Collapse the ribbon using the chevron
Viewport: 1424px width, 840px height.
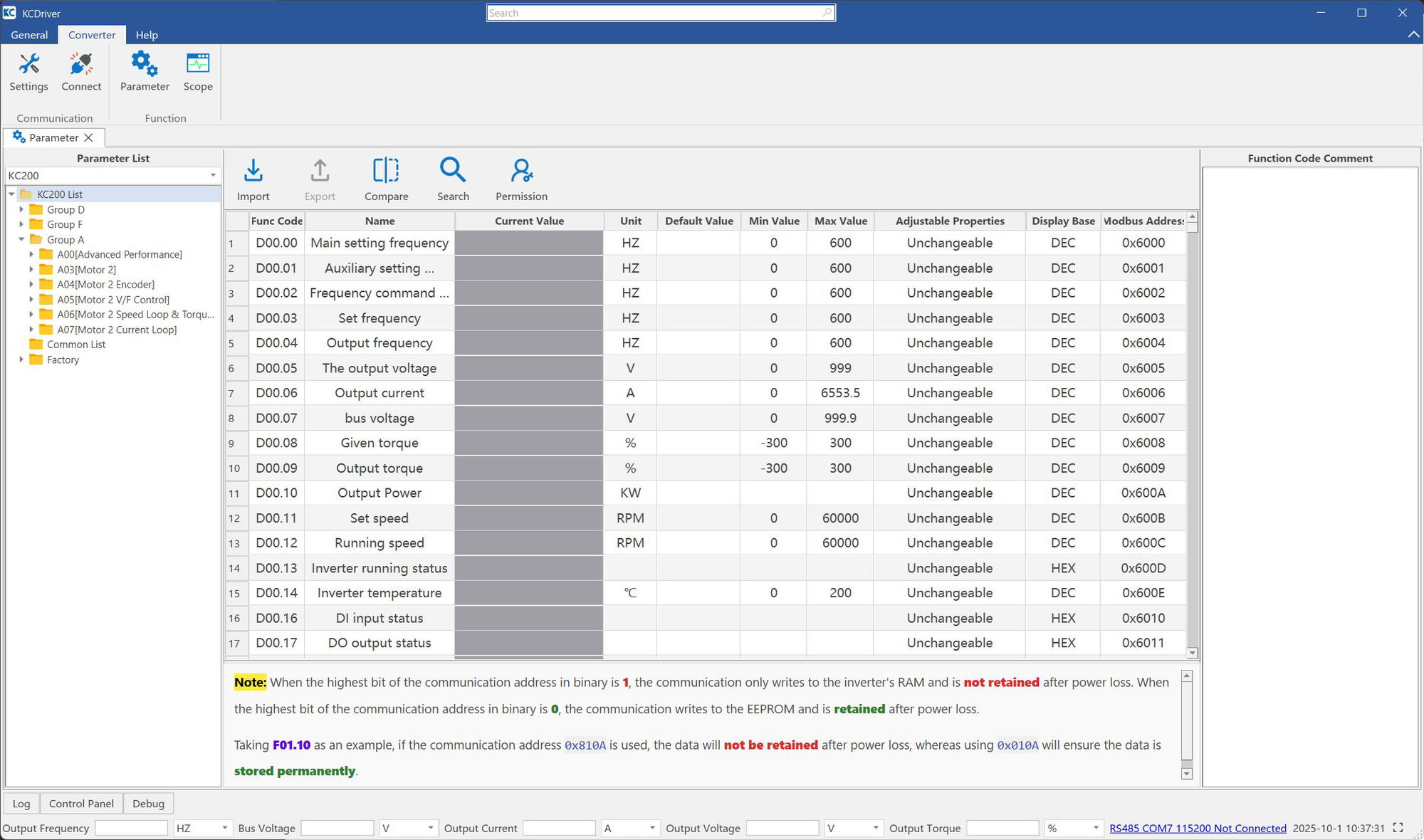point(1413,34)
